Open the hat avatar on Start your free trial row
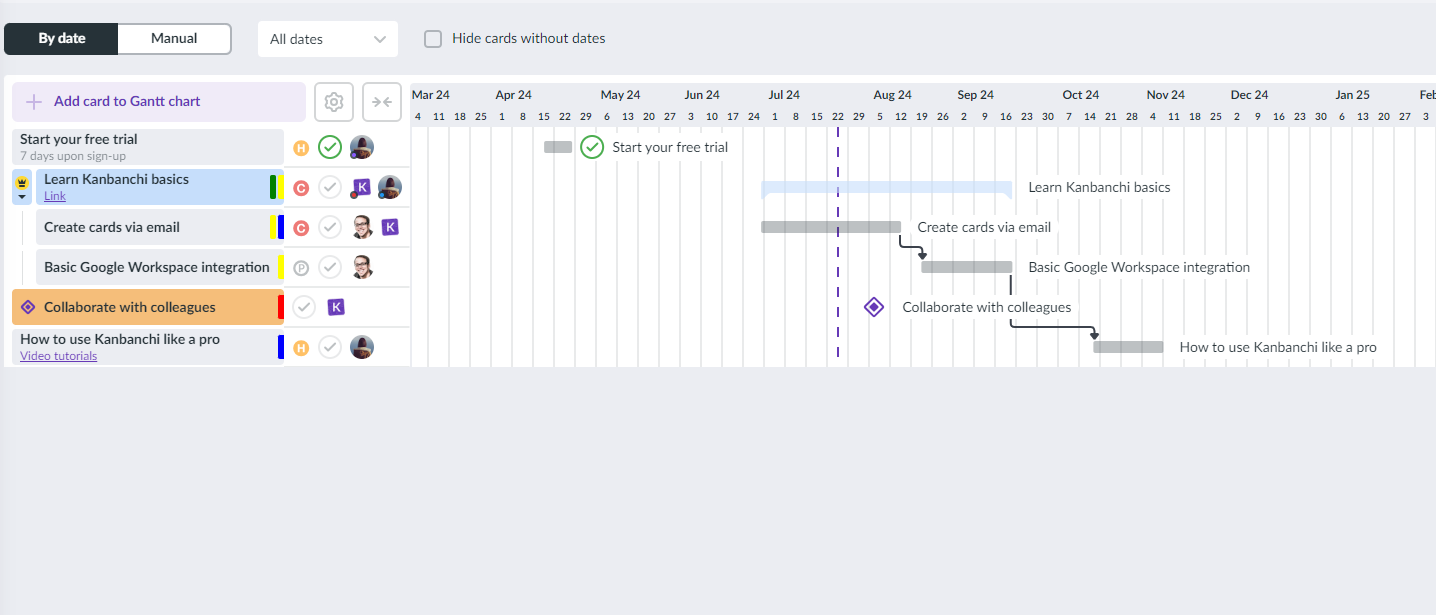1436x615 pixels. point(361,147)
